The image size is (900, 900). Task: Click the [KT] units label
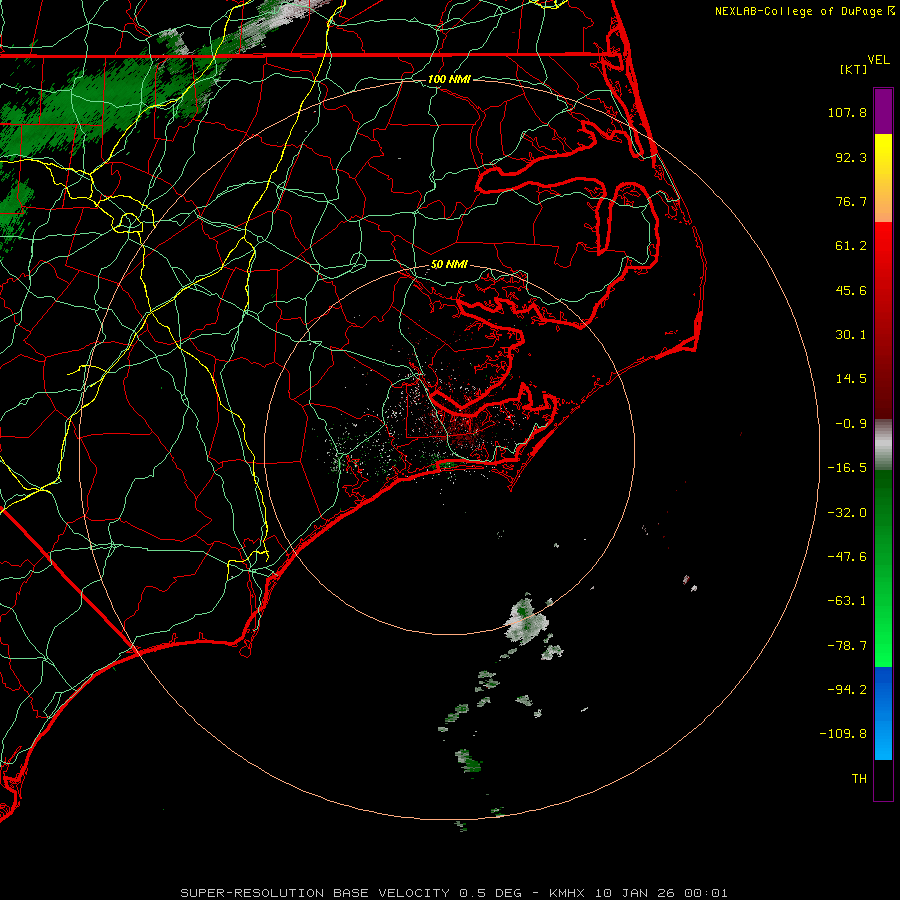tap(854, 69)
